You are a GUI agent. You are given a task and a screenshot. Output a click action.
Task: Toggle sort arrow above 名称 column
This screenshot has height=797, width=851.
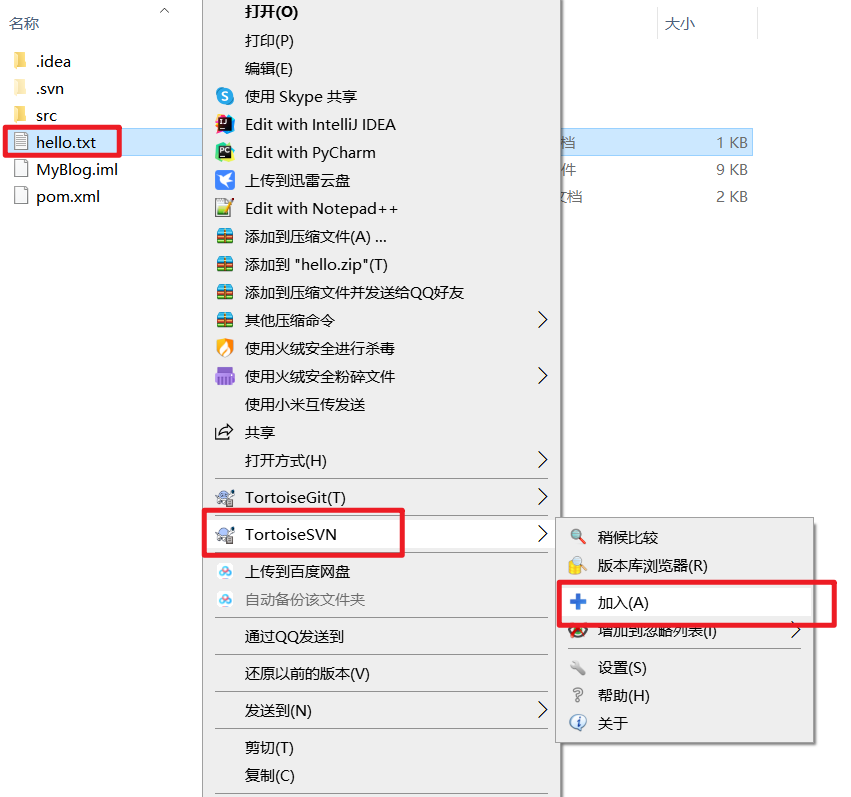(164, 10)
